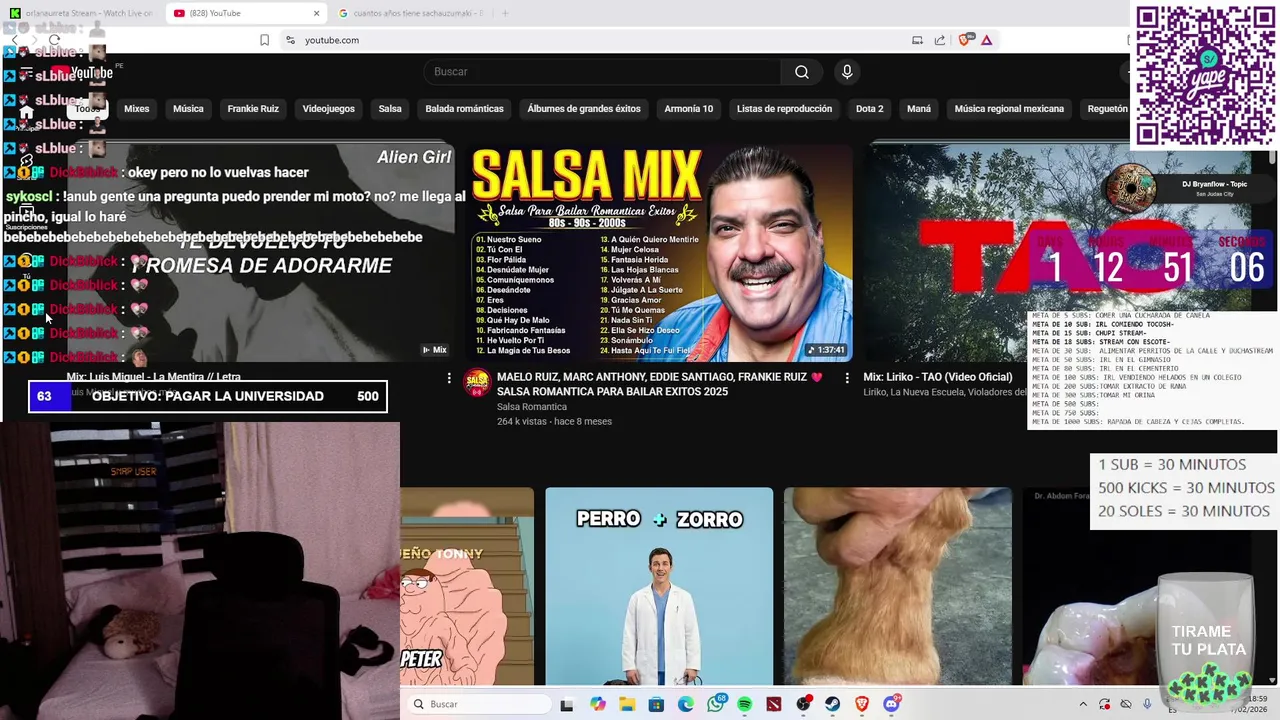Image resolution: width=1280 pixels, height=720 pixels.
Task: Open the Mix: Liriko - TAO title link
Action: [x=938, y=377]
